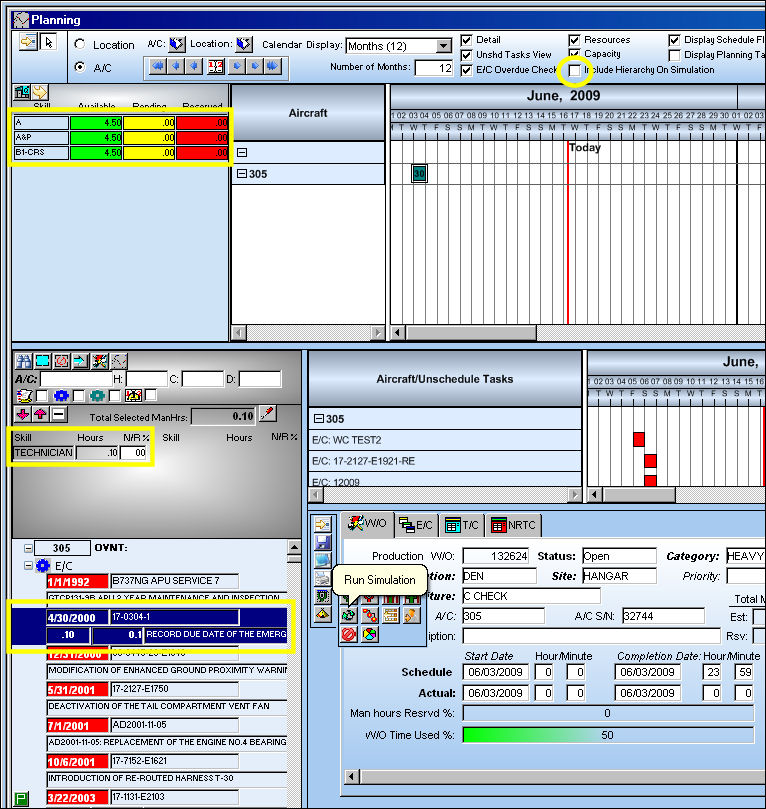Click the pink down-arrow button
The image size is (766, 809).
pos(23,414)
